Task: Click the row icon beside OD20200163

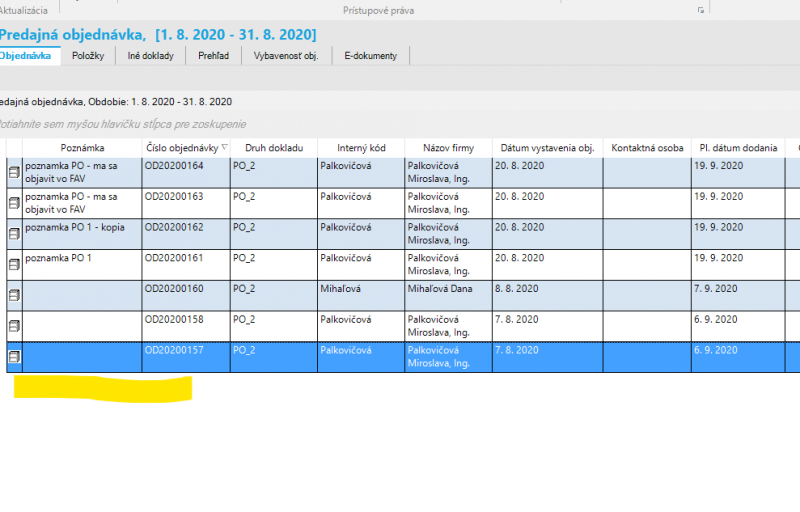Action: tap(14, 203)
